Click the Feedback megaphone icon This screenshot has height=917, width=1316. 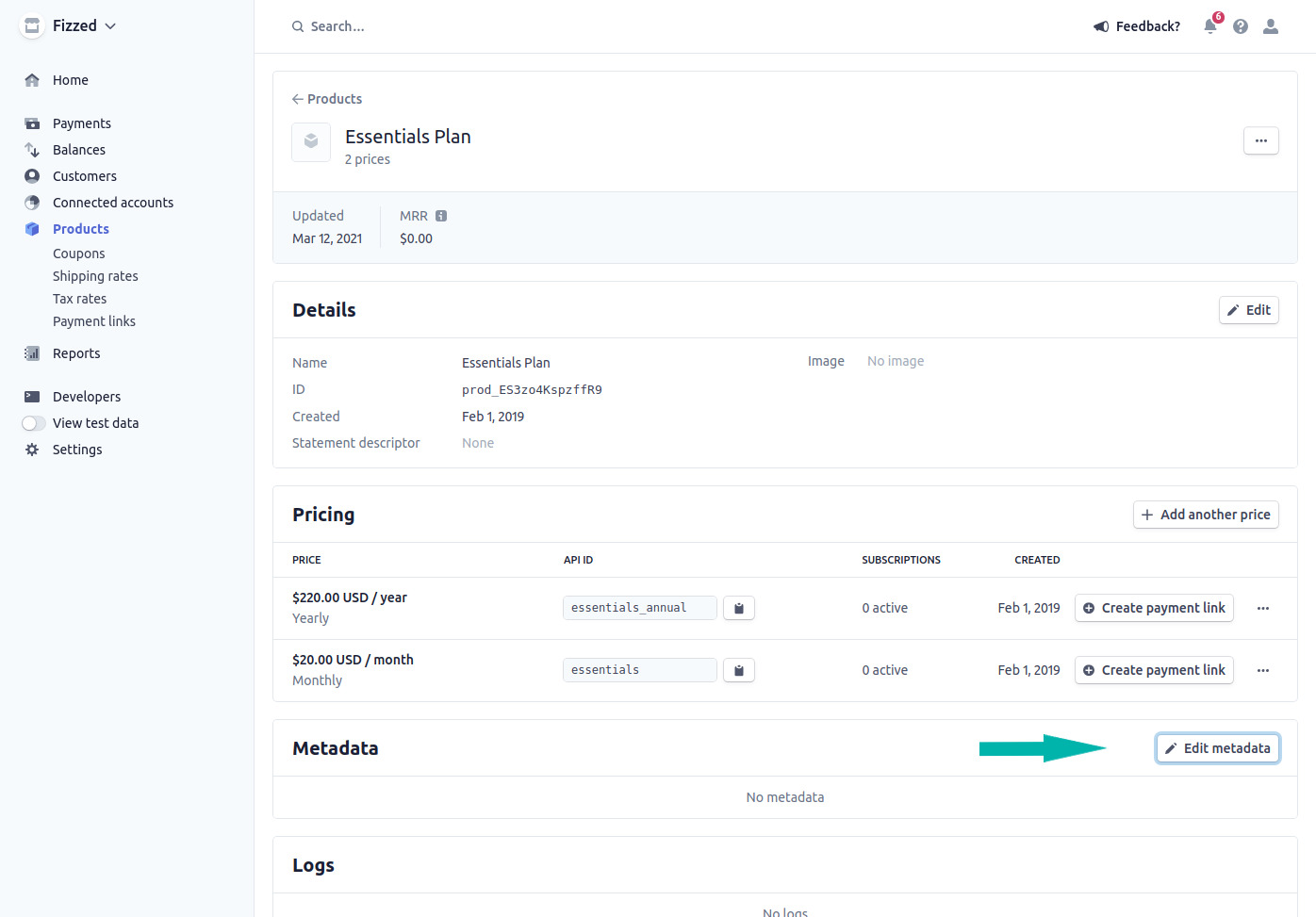pyautogui.click(x=1100, y=26)
